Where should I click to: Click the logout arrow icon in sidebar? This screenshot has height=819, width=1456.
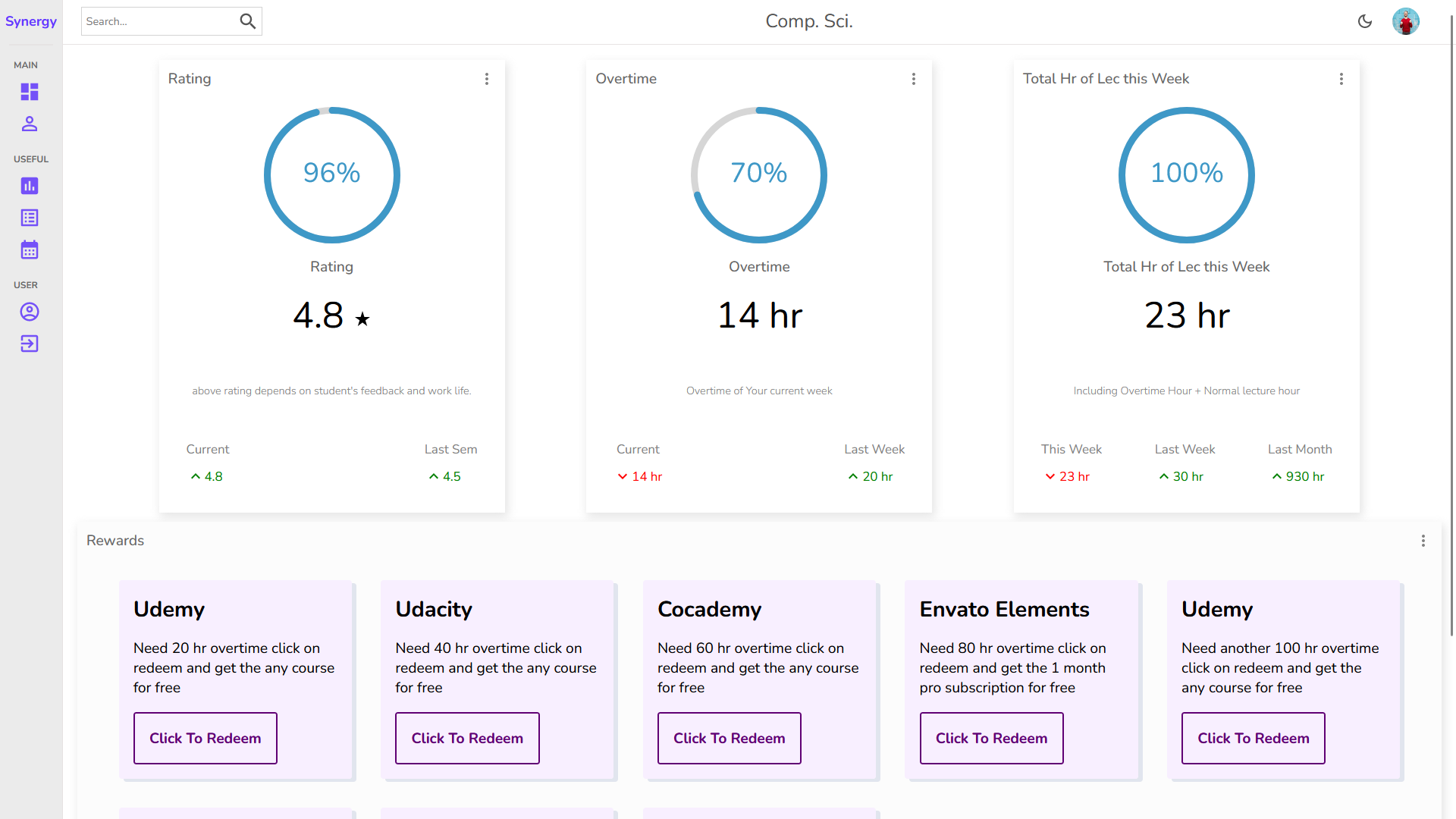[x=30, y=344]
